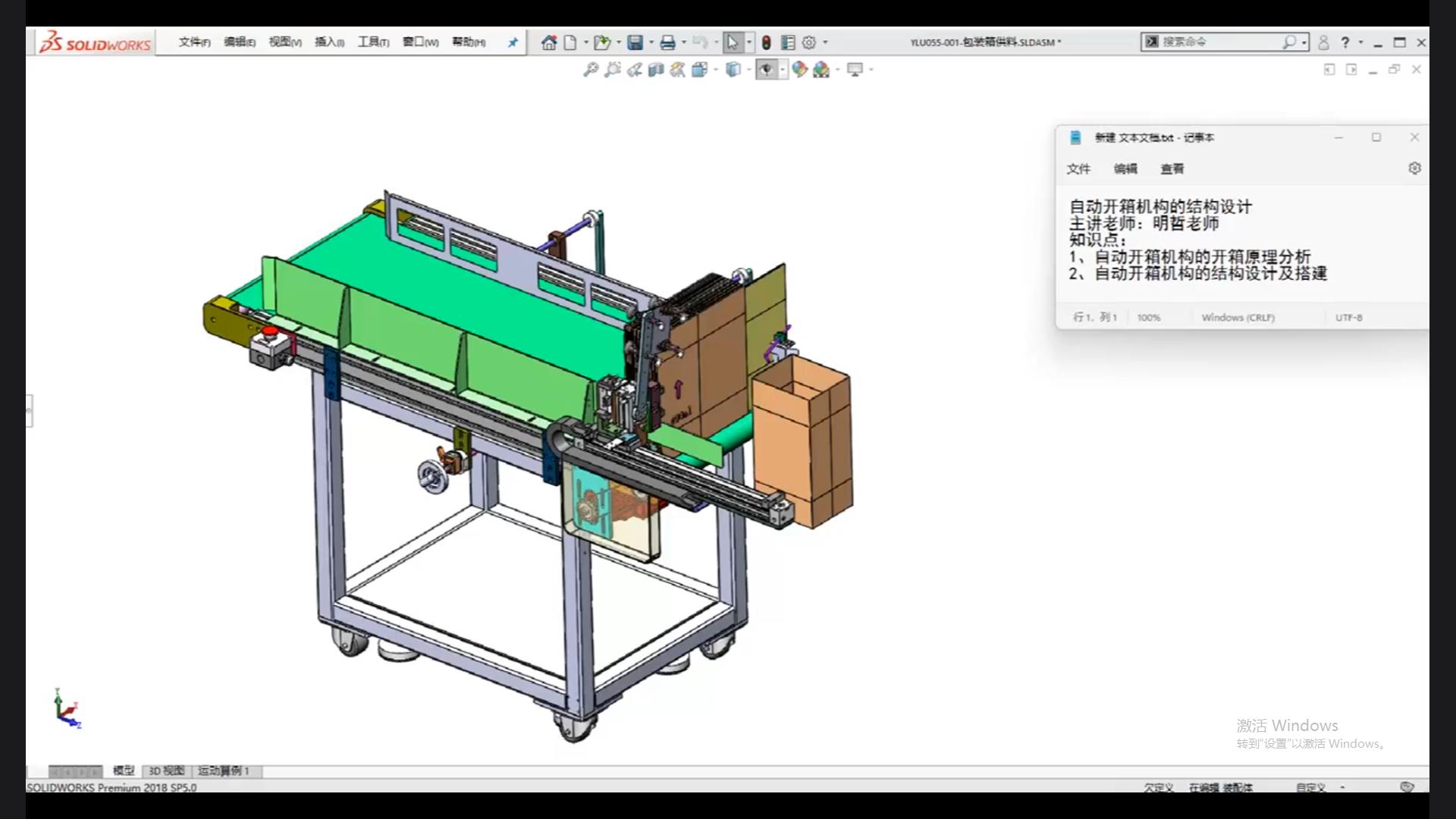The height and width of the screenshot is (819, 1456).
Task: Toggle Hide/Show Items eye button
Action: click(767, 70)
